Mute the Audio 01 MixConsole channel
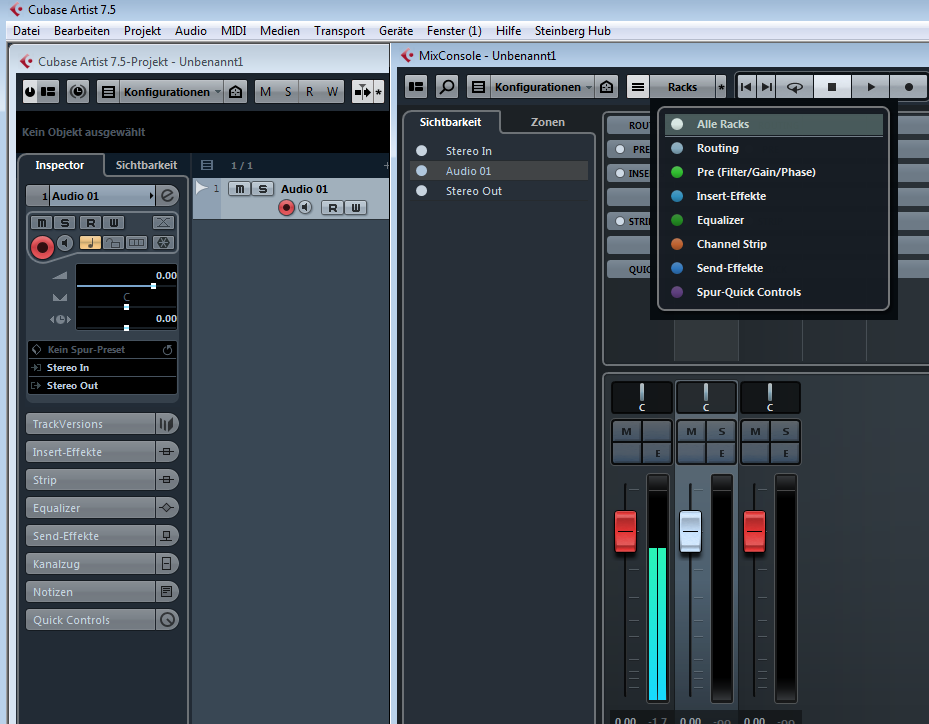Viewport: 929px width, 724px height. (x=691, y=431)
